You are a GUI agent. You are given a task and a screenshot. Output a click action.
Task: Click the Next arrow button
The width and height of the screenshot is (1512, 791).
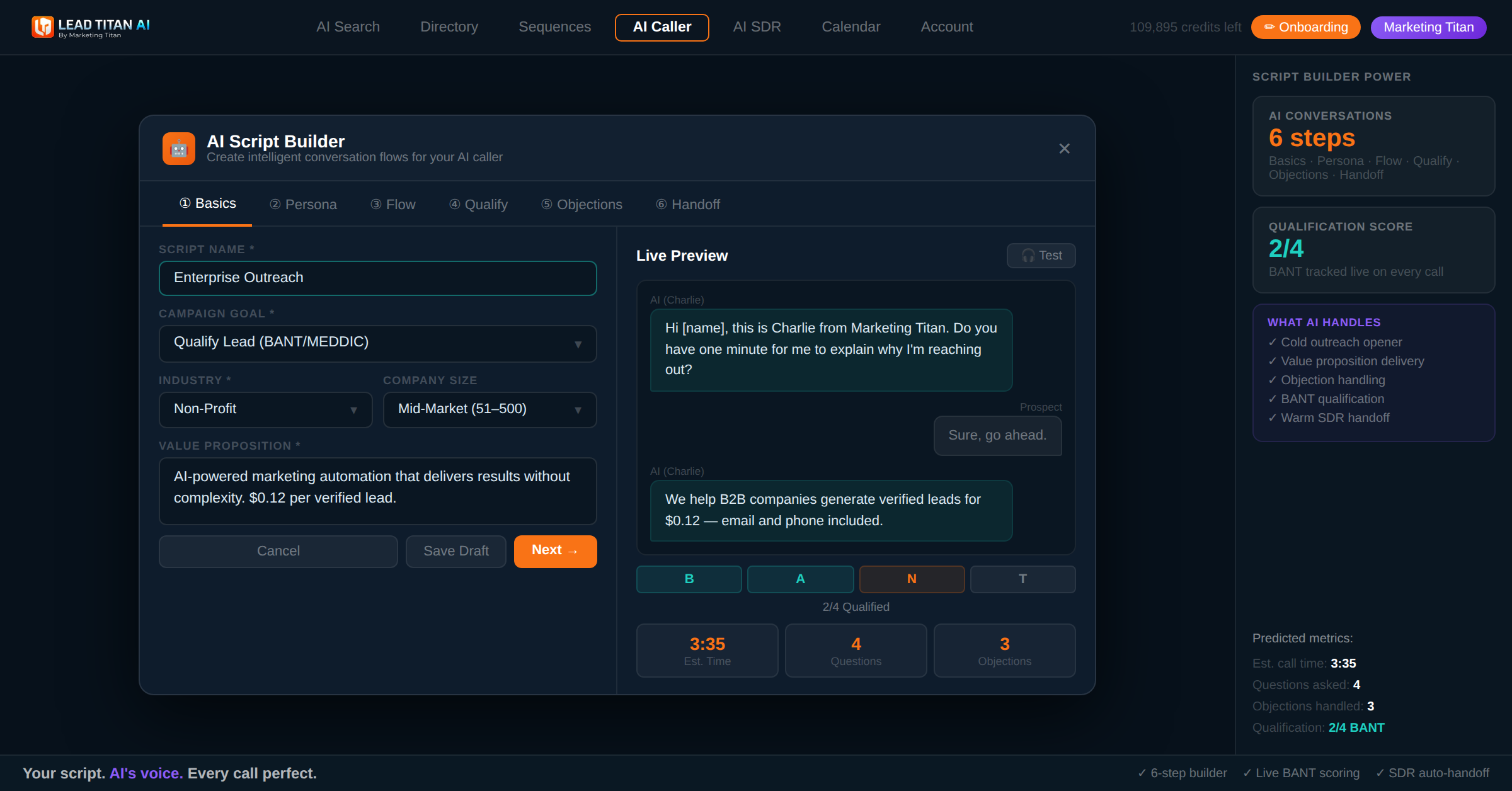click(555, 551)
